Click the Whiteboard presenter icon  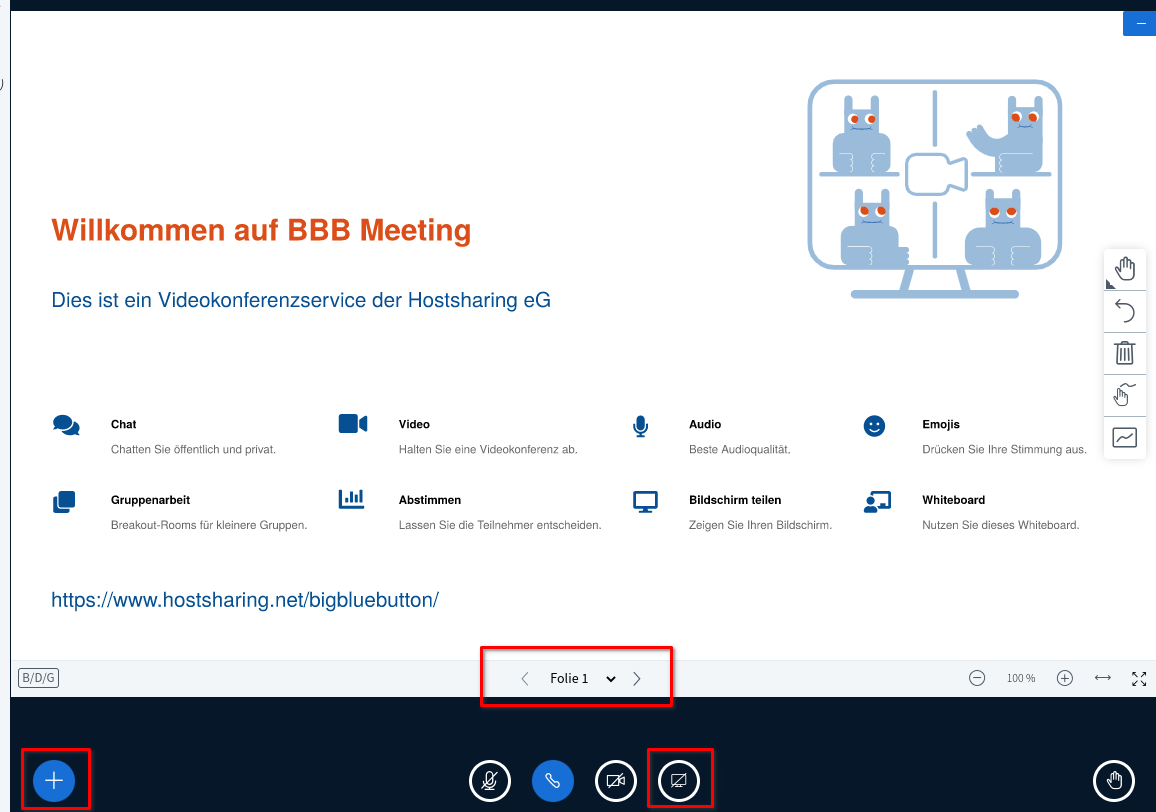click(877, 502)
